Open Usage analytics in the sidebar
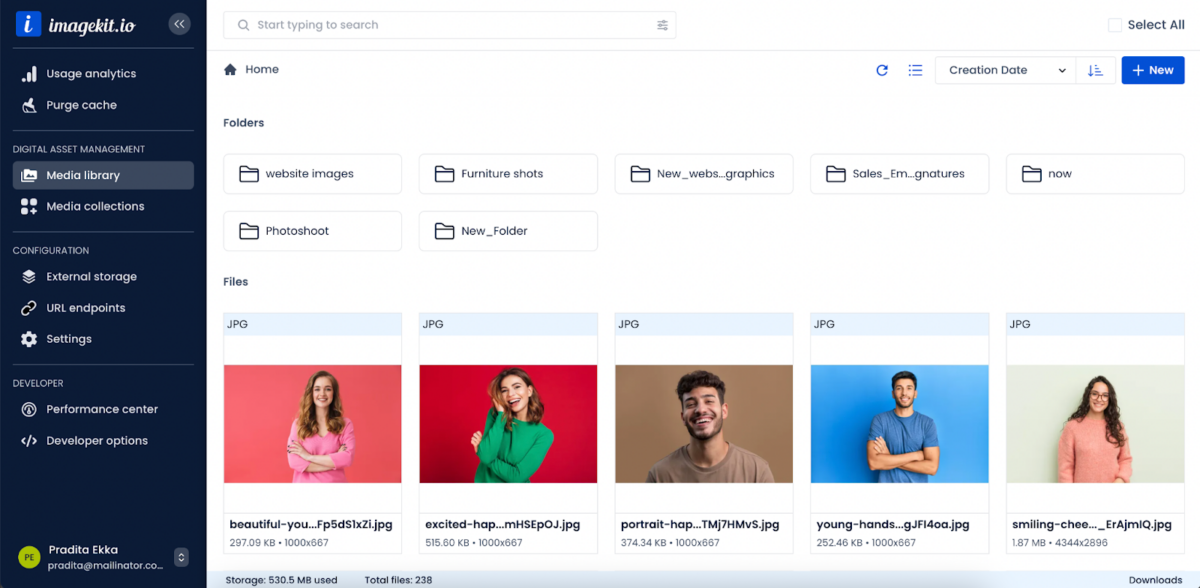1200x588 pixels. (91, 74)
